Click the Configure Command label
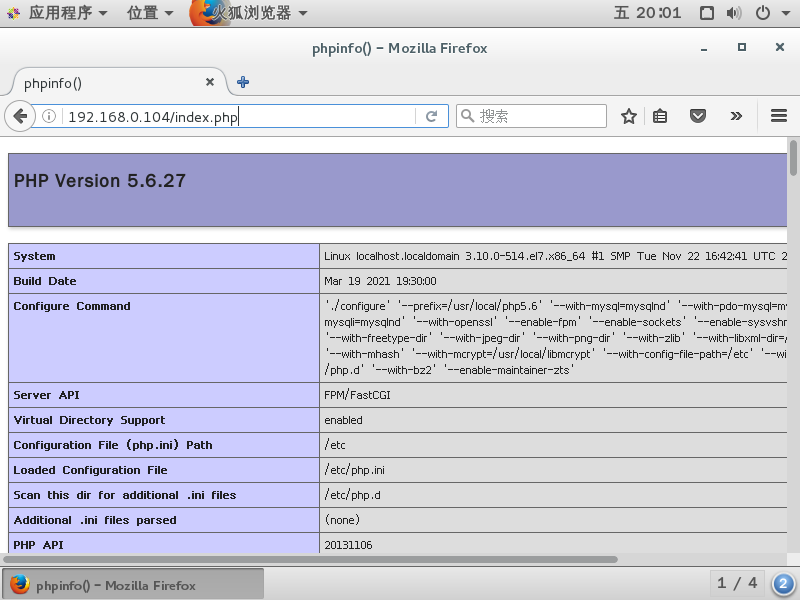Screen dimensions: 800x600 72,306
